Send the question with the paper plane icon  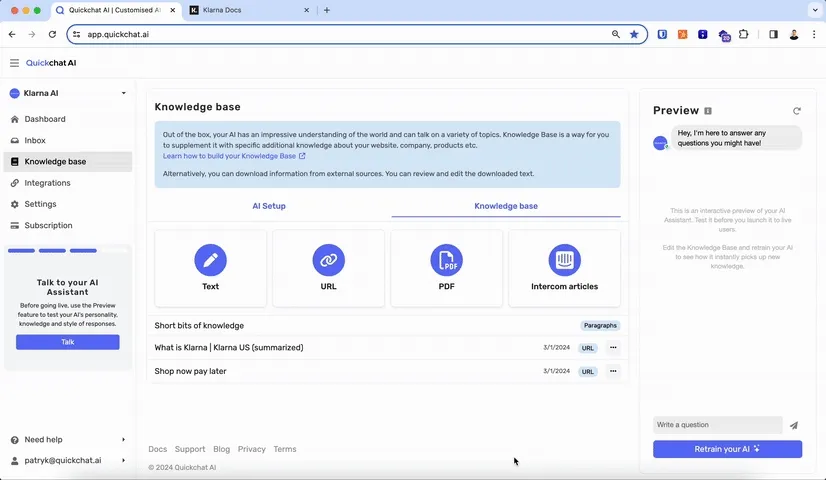click(794, 425)
